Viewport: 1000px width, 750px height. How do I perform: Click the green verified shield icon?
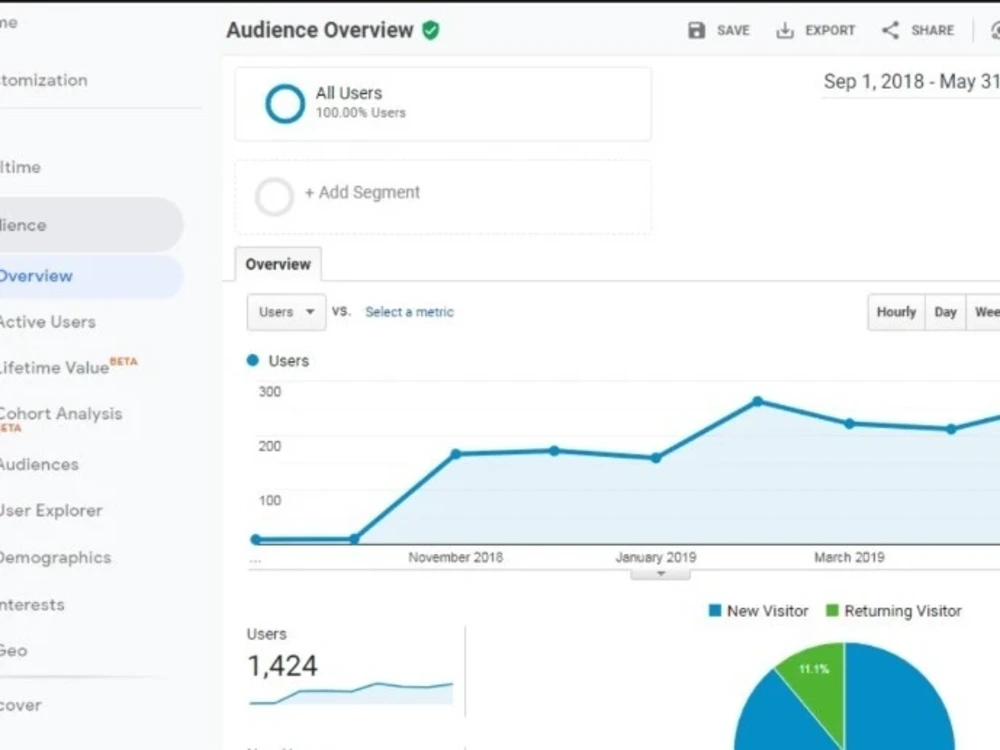pyautogui.click(x=431, y=30)
